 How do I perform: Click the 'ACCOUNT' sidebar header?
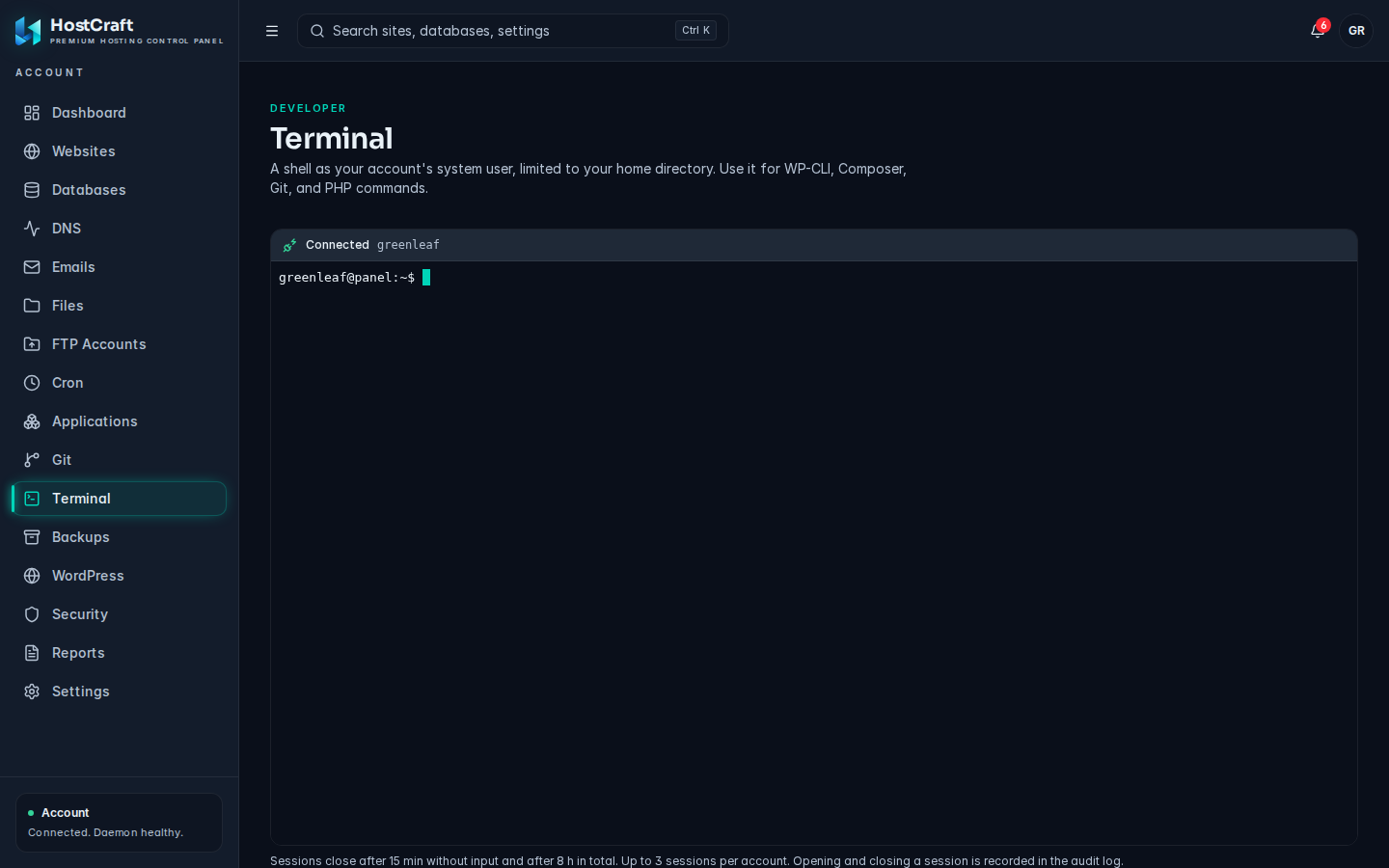(49, 72)
